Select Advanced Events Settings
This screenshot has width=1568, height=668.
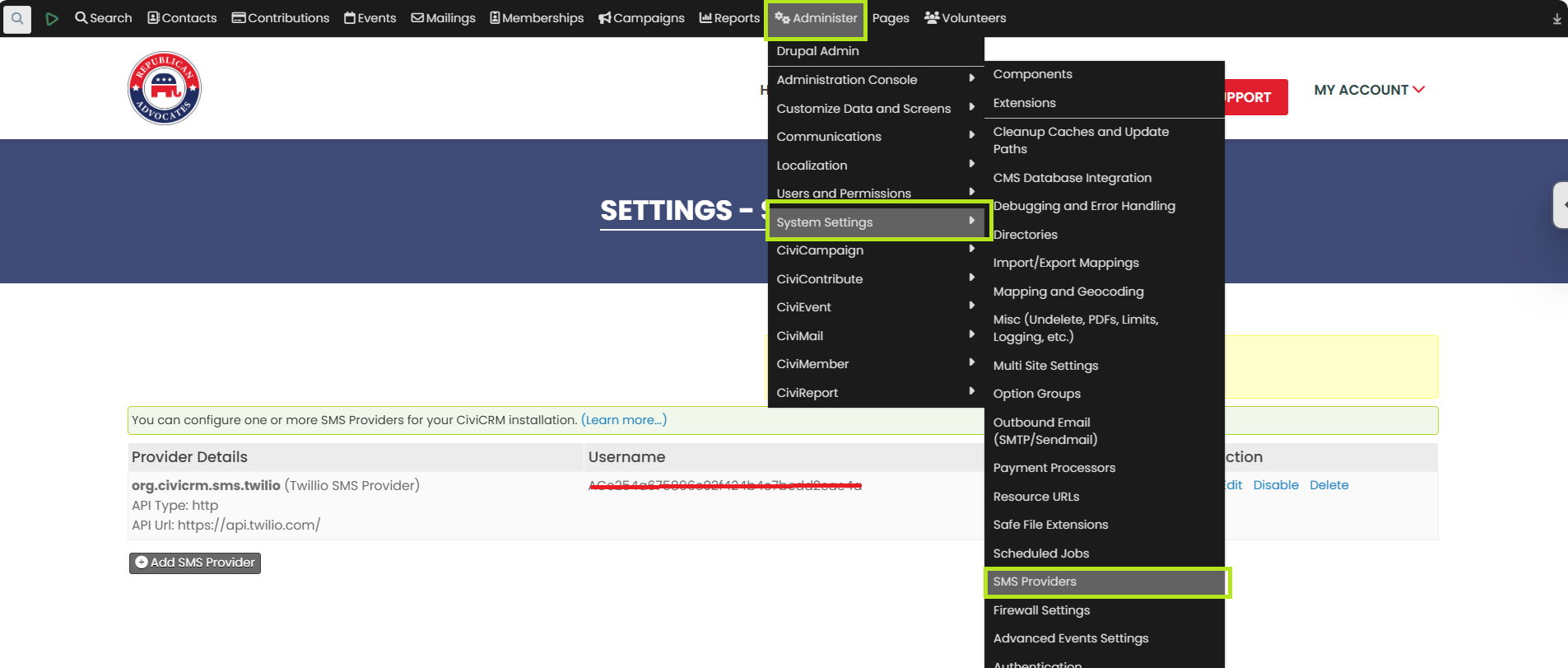click(1104, 638)
